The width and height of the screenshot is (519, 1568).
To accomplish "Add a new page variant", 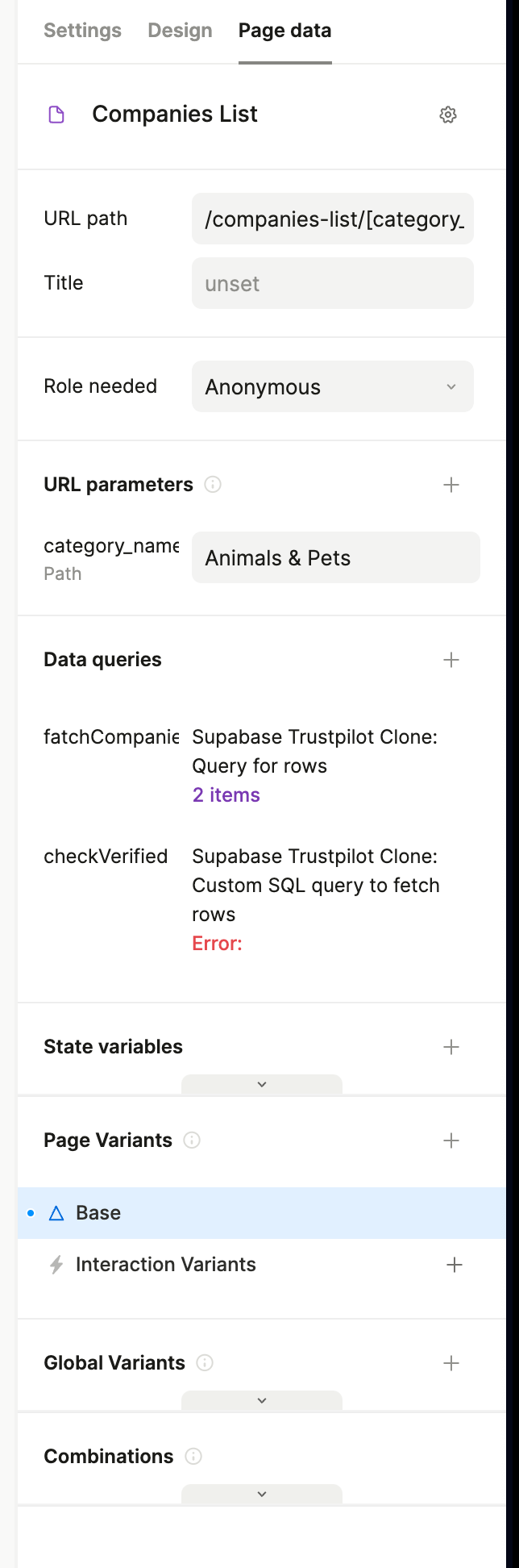I will [x=451, y=1141].
